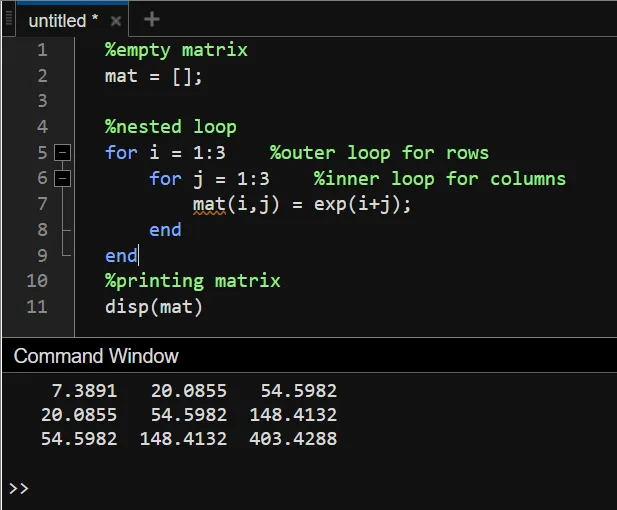Click line number 7 in the gutter
This screenshot has width=617, height=510.
42,204
